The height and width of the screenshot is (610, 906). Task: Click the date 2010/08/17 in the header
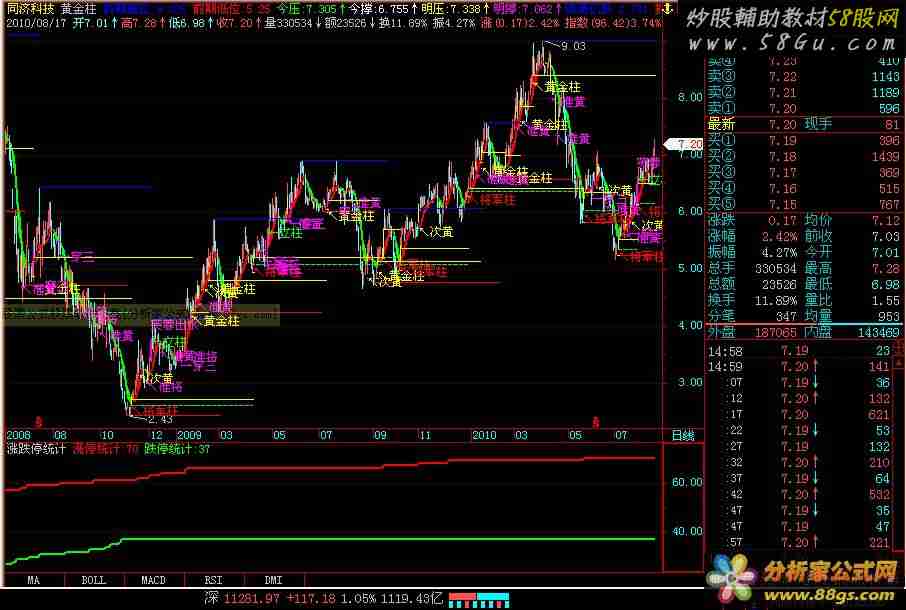(37, 23)
